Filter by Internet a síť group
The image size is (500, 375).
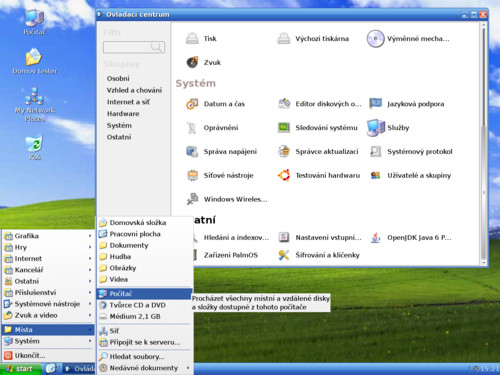tap(128, 102)
